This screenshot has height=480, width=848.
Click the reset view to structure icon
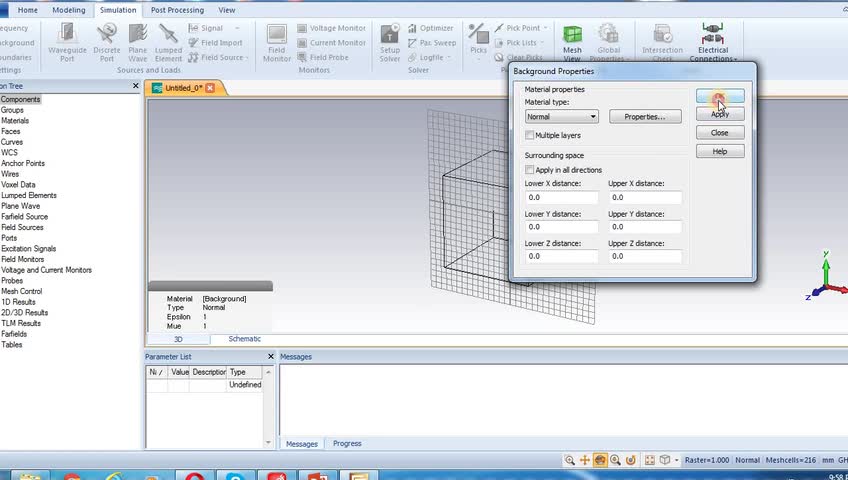pyautogui.click(x=650, y=460)
